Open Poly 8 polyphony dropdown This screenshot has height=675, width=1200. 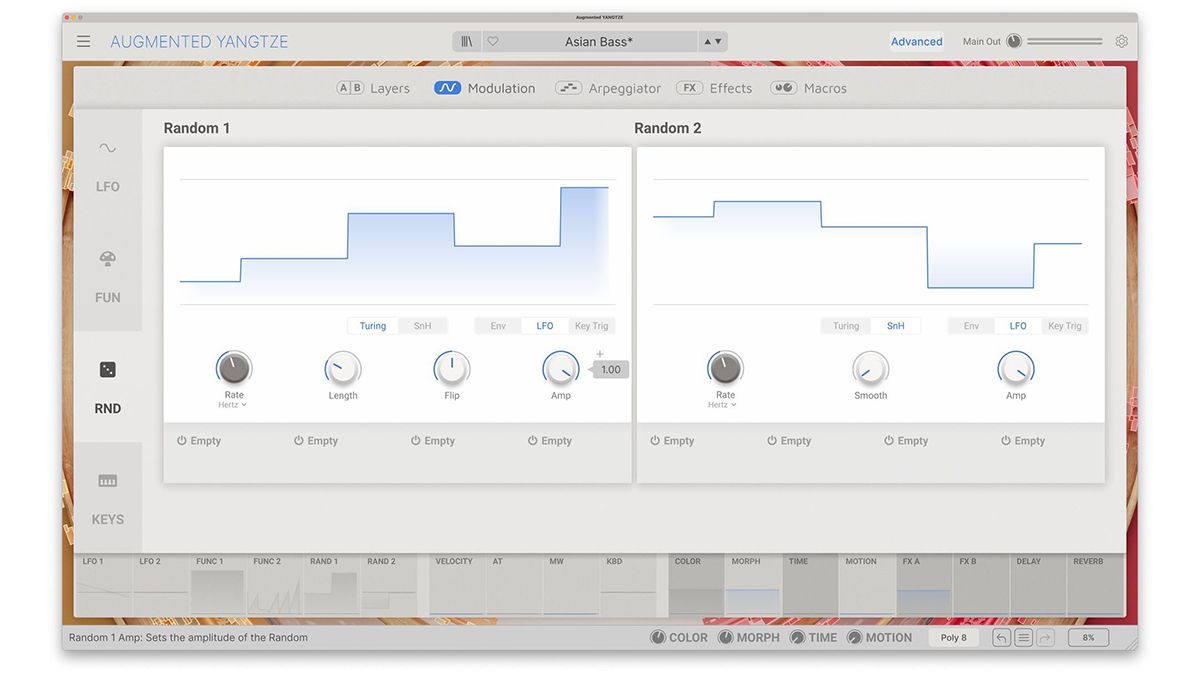(x=954, y=637)
